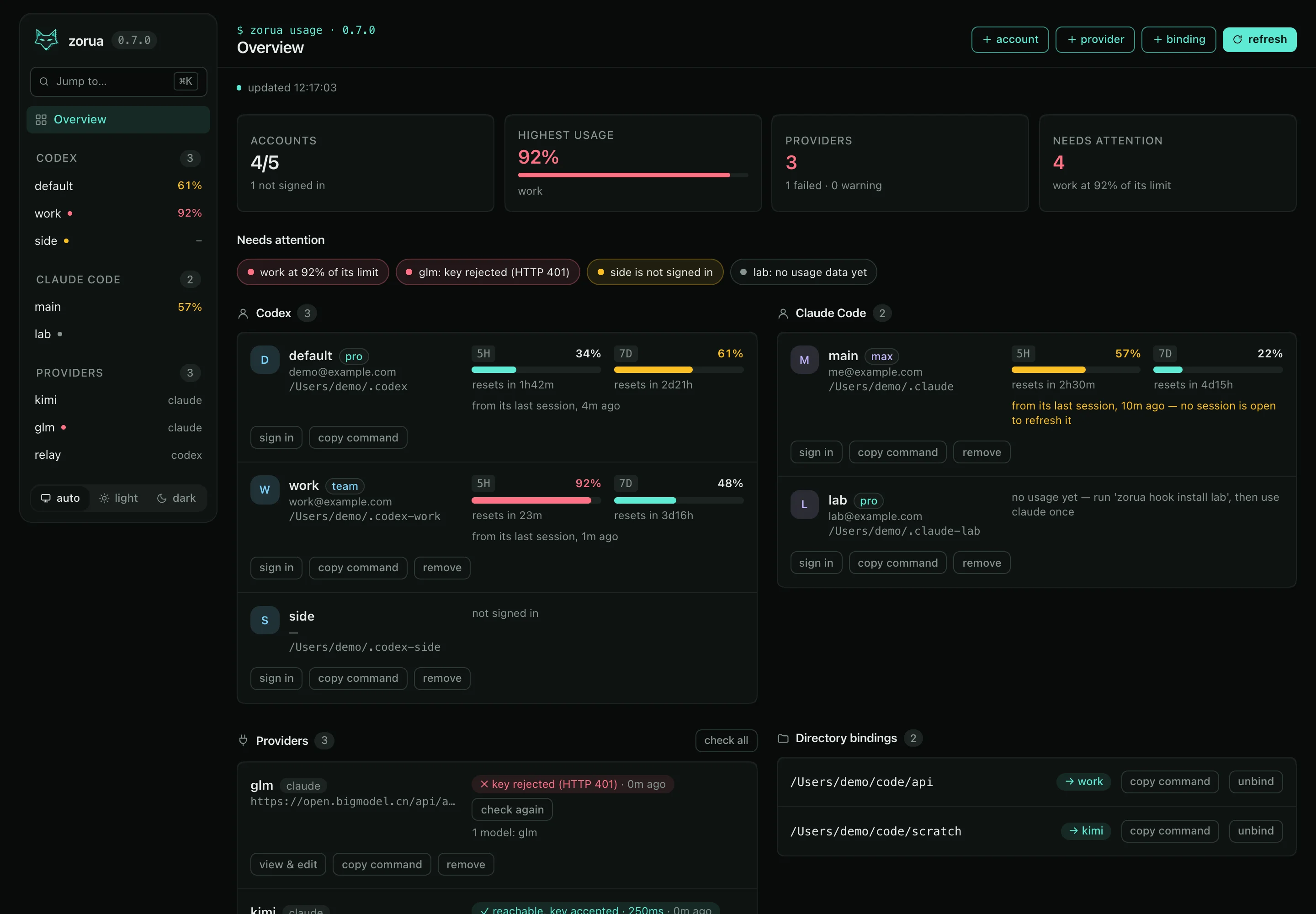Viewport: 1316px width, 914px height.
Task: Unbind the /Users/demo/code/api directory
Action: point(1256,782)
